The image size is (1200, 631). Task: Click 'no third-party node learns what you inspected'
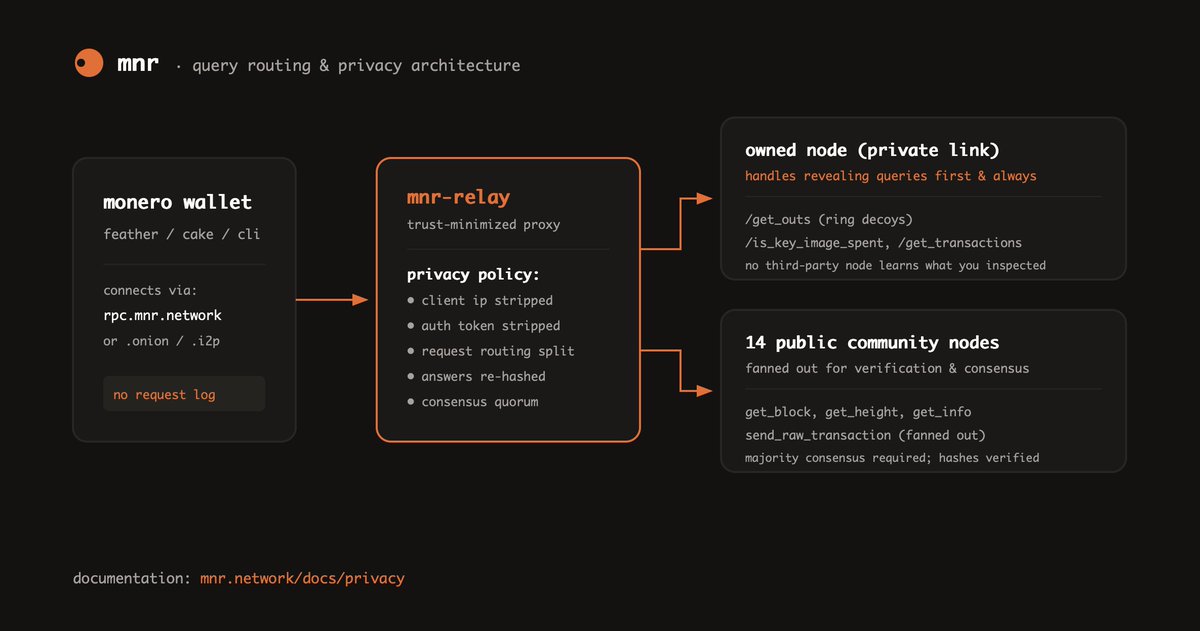click(896, 265)
